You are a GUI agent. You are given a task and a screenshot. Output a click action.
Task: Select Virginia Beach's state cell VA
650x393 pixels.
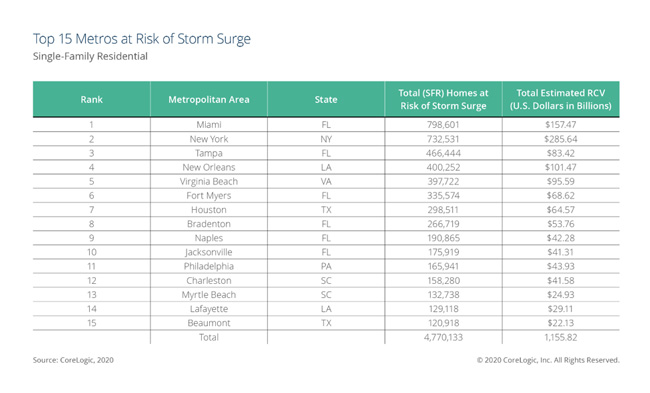click(x=326, y=181)
